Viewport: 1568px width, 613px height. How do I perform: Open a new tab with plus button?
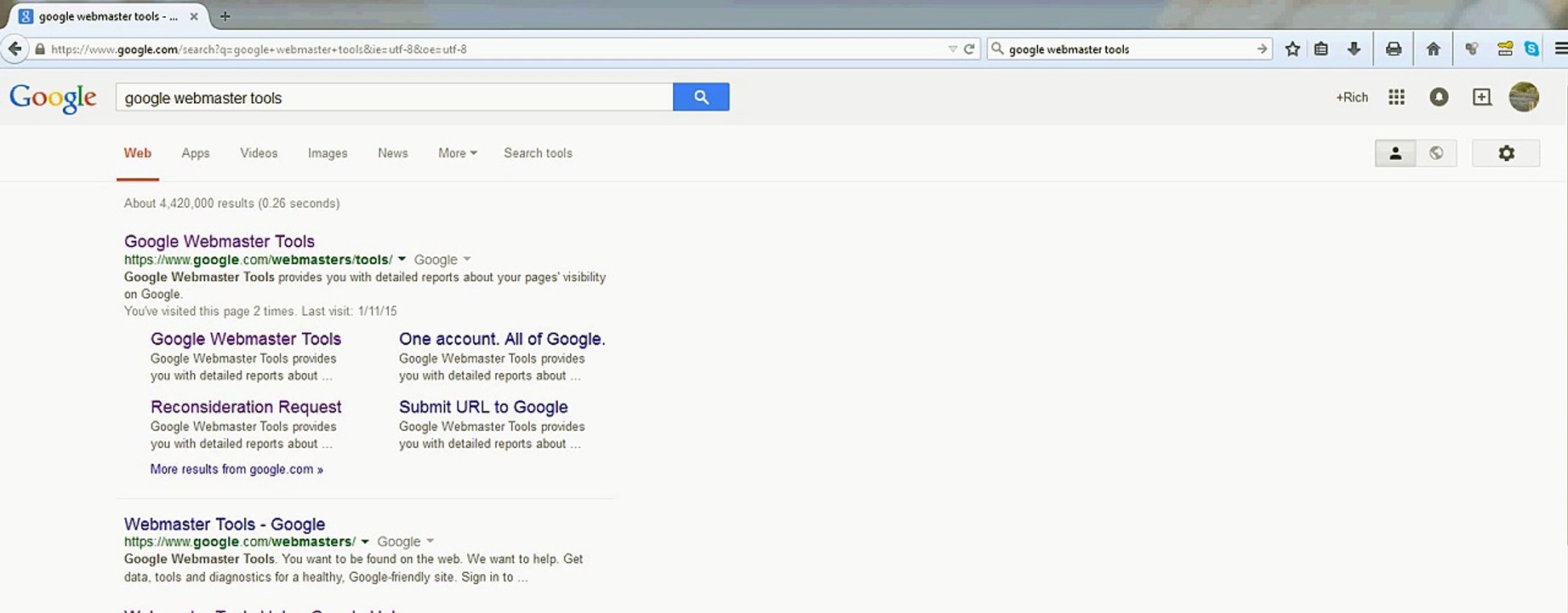[225, 16]
